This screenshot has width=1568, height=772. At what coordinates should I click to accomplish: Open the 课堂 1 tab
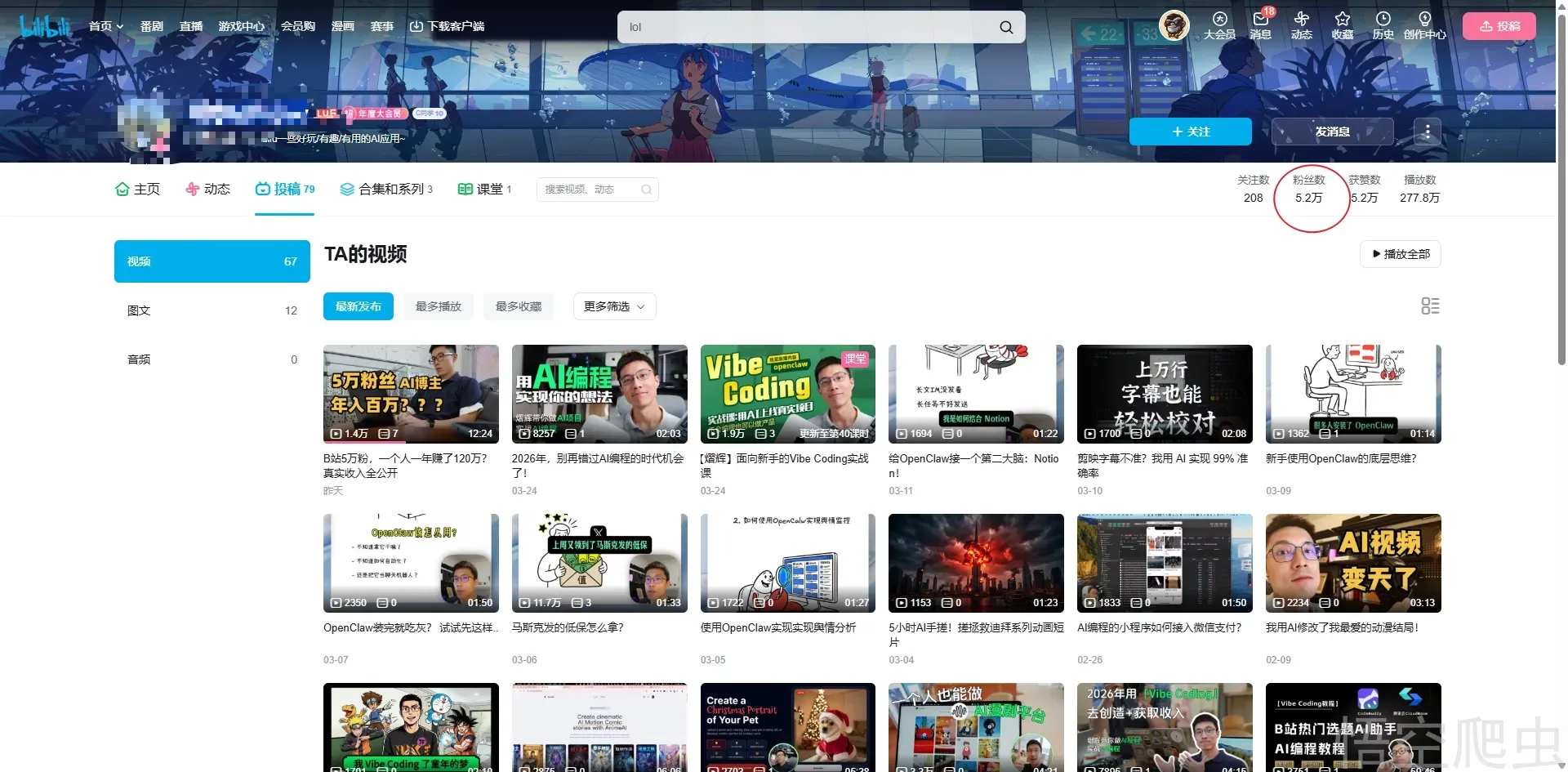pyautogui.click(x=485, y=190)
